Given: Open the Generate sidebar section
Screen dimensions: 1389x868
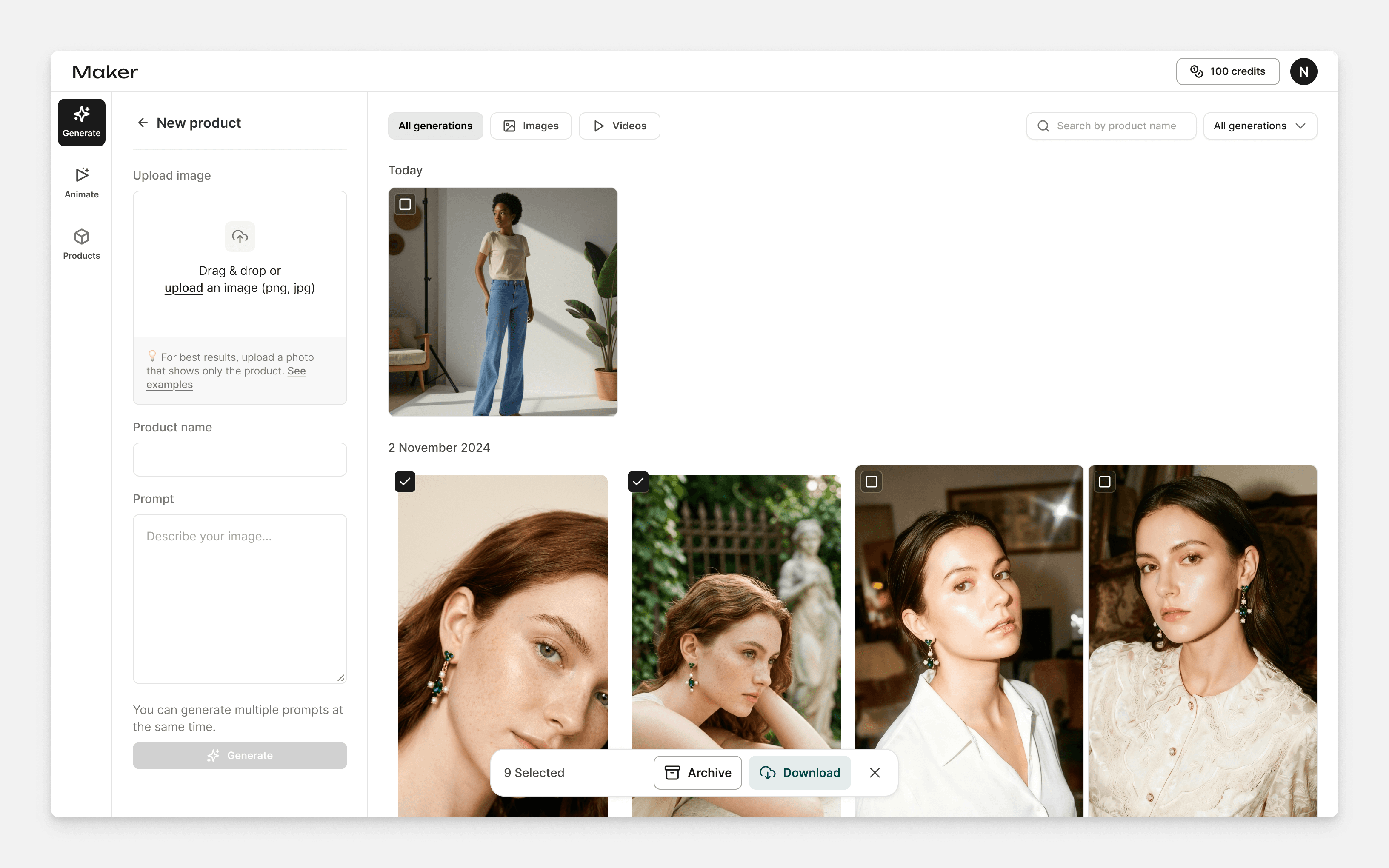Looking at the screenshot, I should 82,122.
